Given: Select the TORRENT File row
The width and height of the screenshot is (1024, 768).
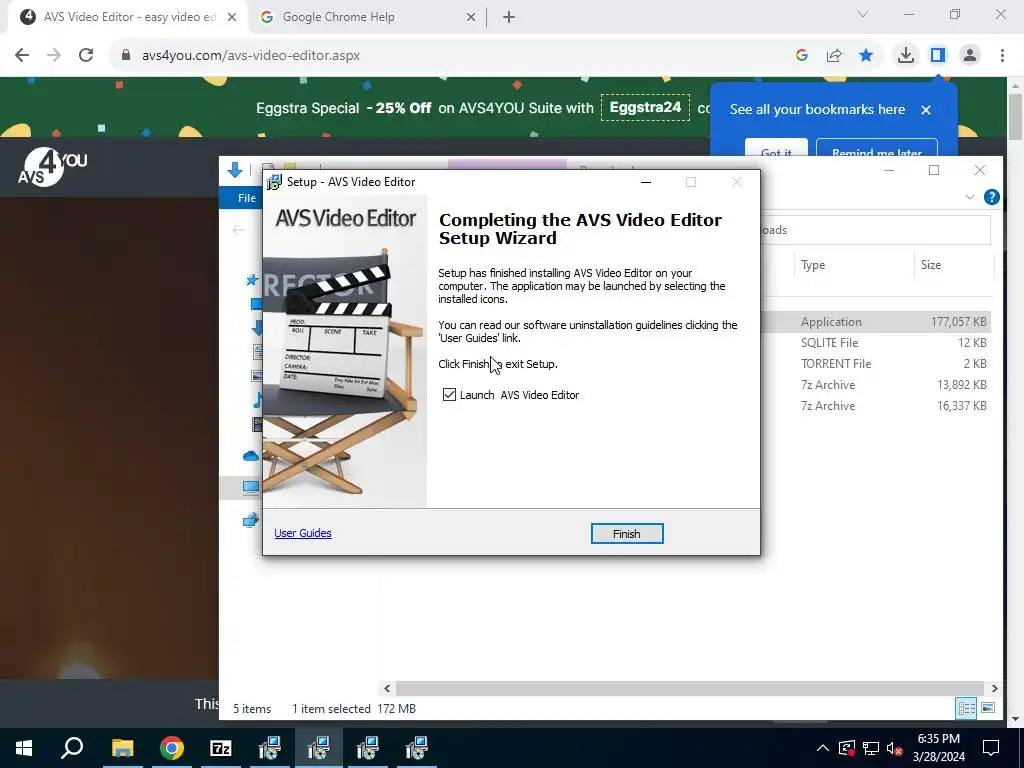Looking at the screenshot, I should pos(876,364).
